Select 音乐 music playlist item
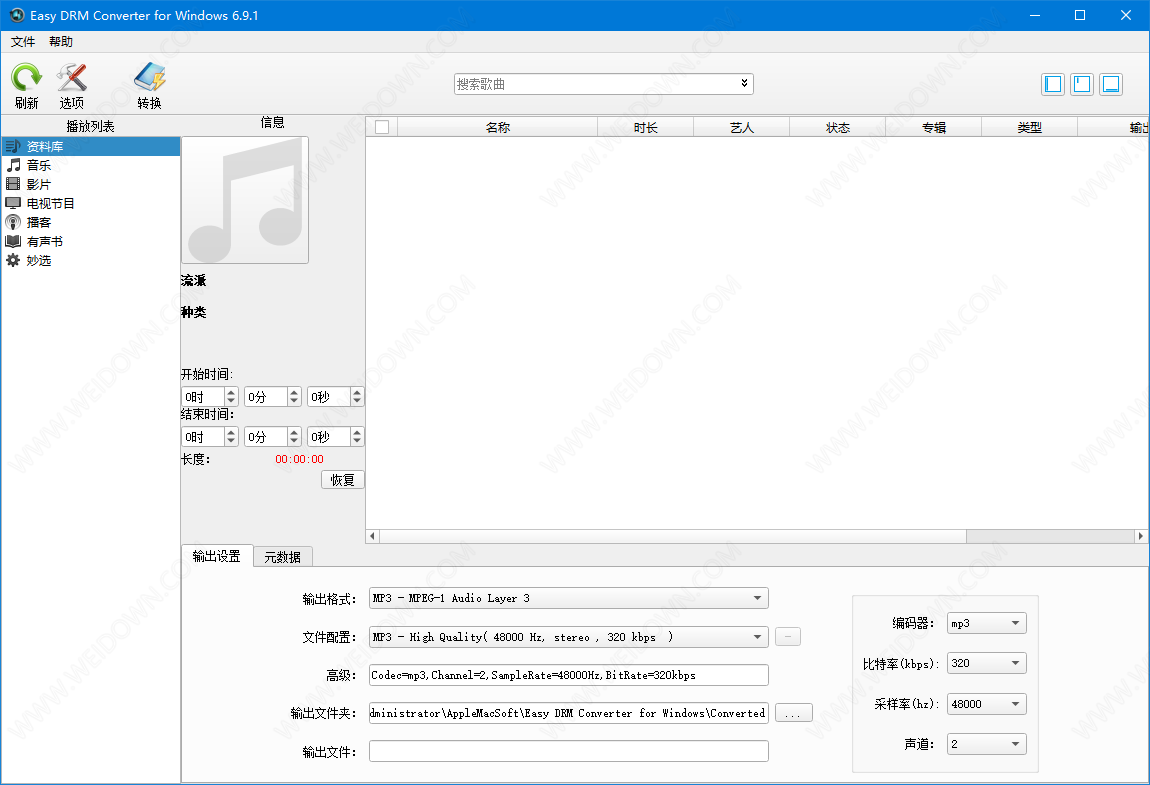Screen dimensions: 1150x785 90,165
